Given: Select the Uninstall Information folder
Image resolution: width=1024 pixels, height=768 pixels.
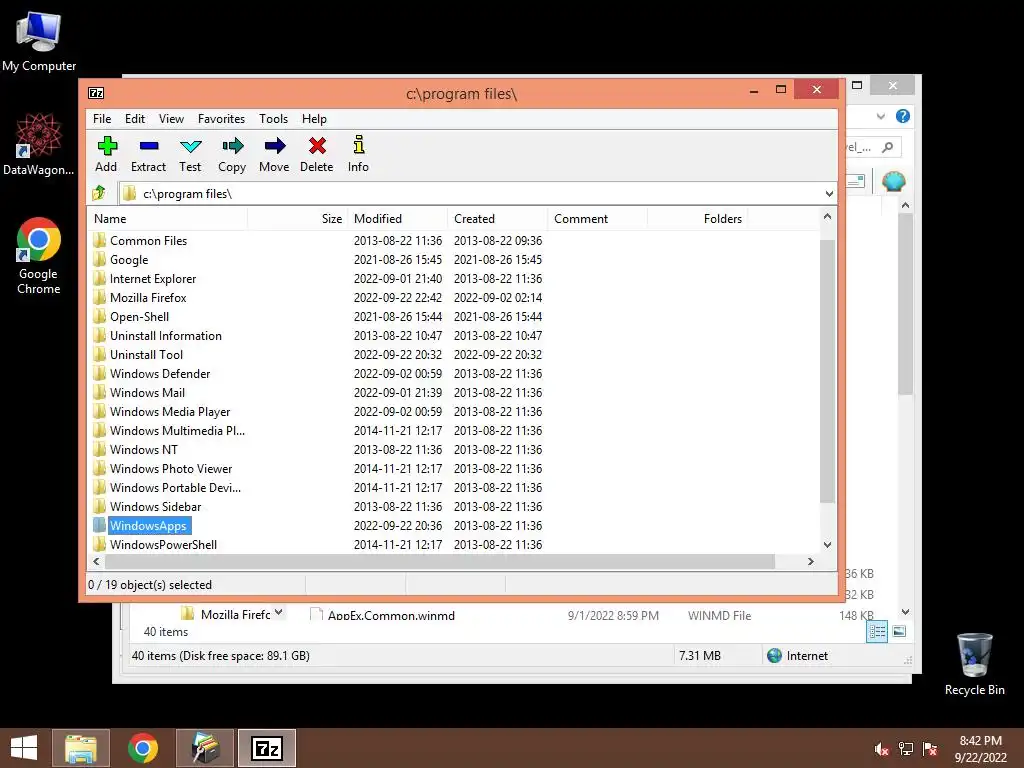Looking at the screenshot, I should coord(166,336).
